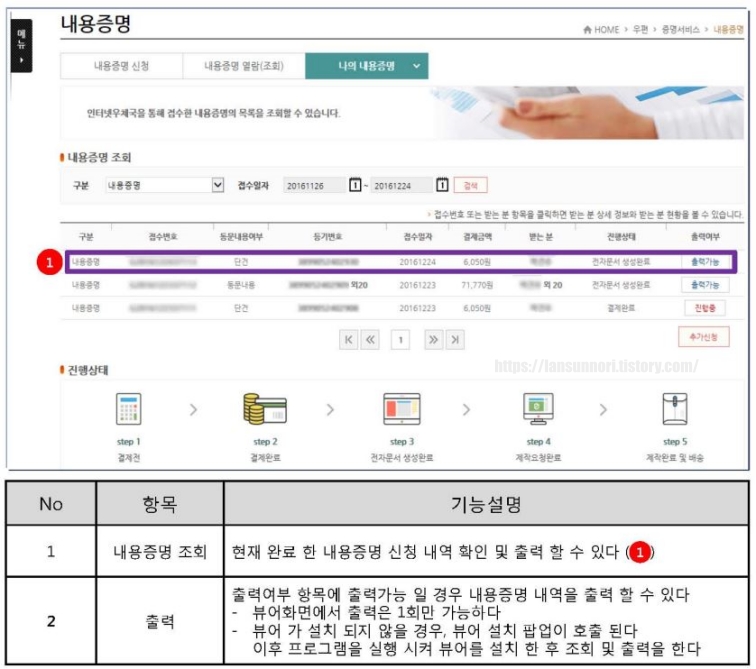Open 증명서비스 breadcrumb link

[680, 30]
